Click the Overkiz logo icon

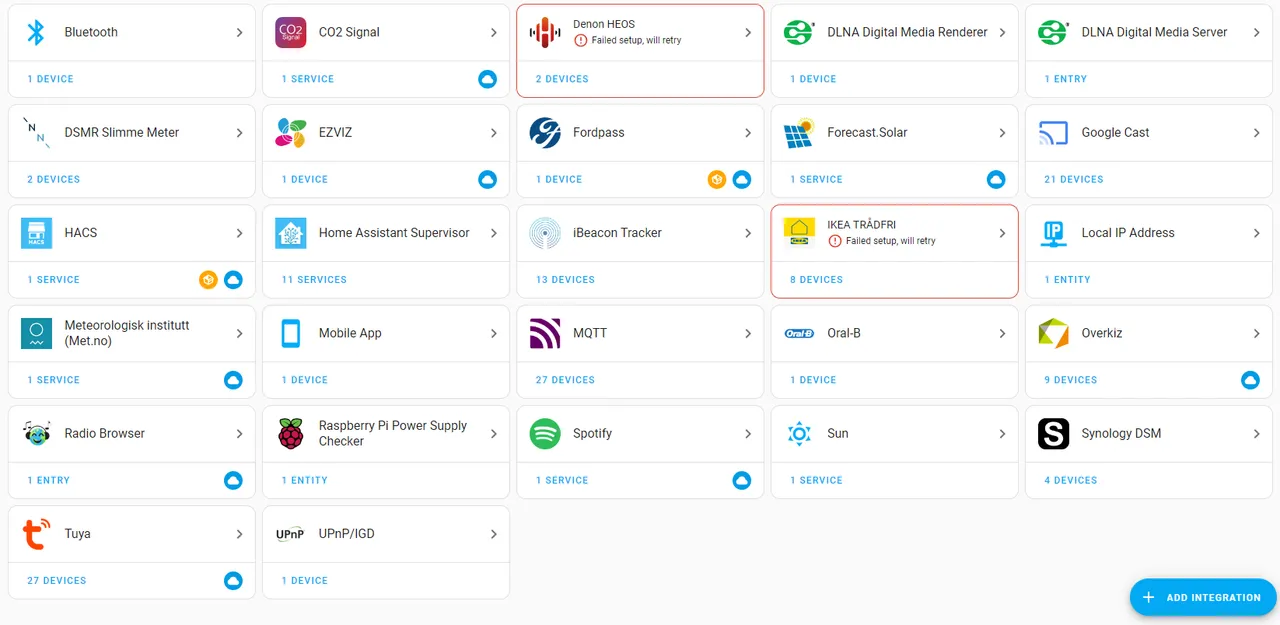1053,333
